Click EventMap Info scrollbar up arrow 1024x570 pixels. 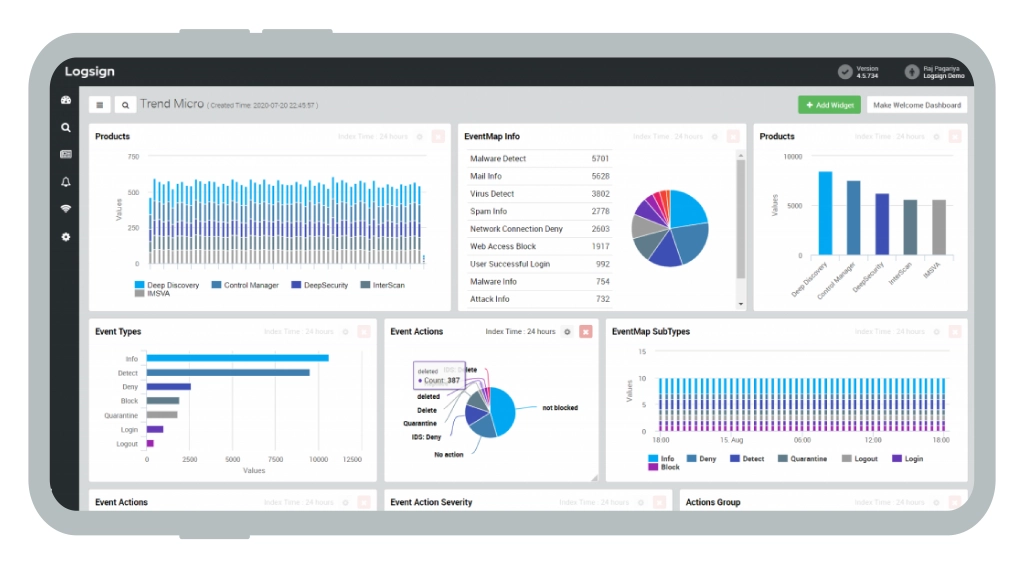pos(741,155)
